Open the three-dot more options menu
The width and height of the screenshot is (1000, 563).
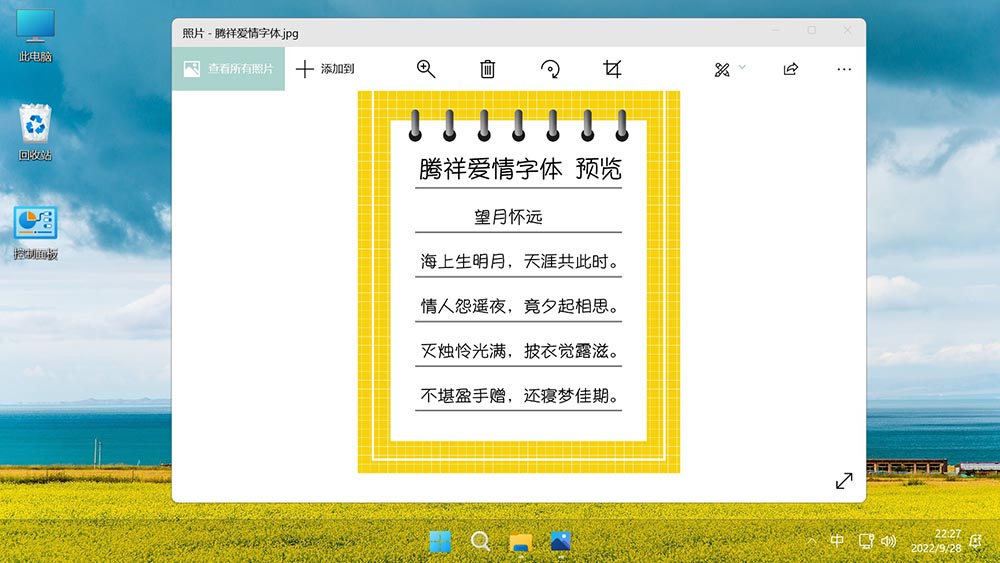[844, 69]
